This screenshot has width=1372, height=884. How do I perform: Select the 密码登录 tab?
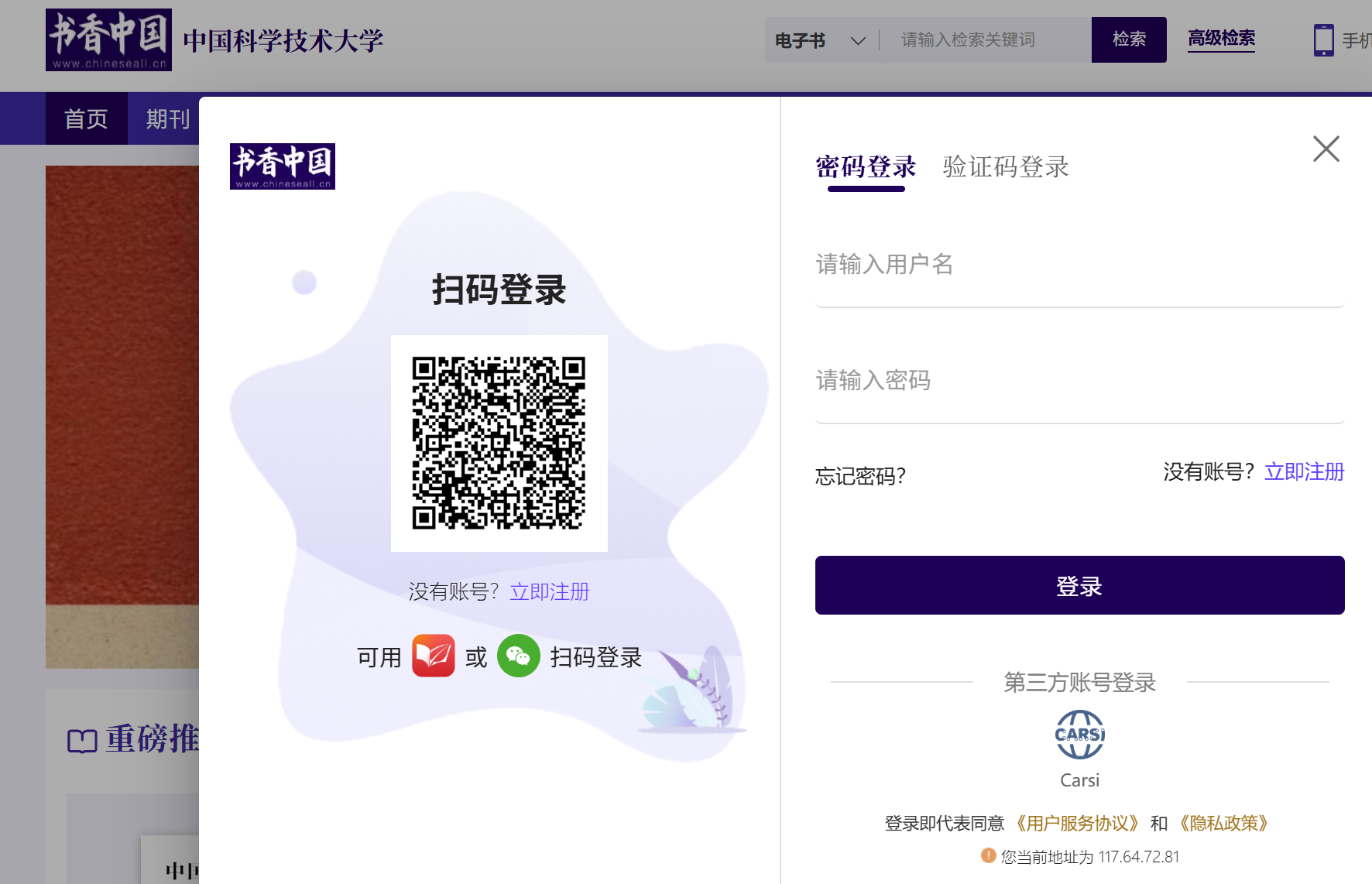[866, 166]
